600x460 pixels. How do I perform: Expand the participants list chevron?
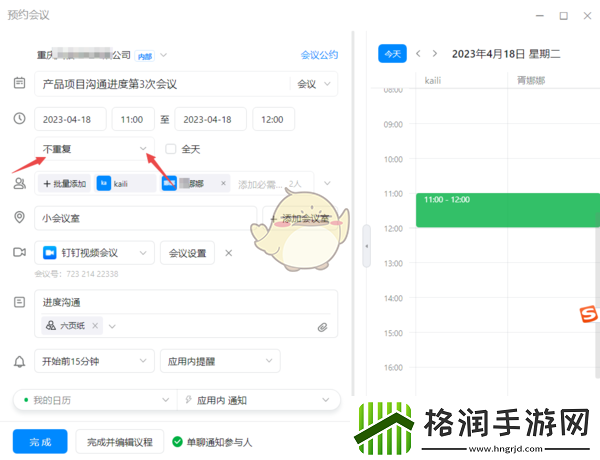click(x=327, y=183)
